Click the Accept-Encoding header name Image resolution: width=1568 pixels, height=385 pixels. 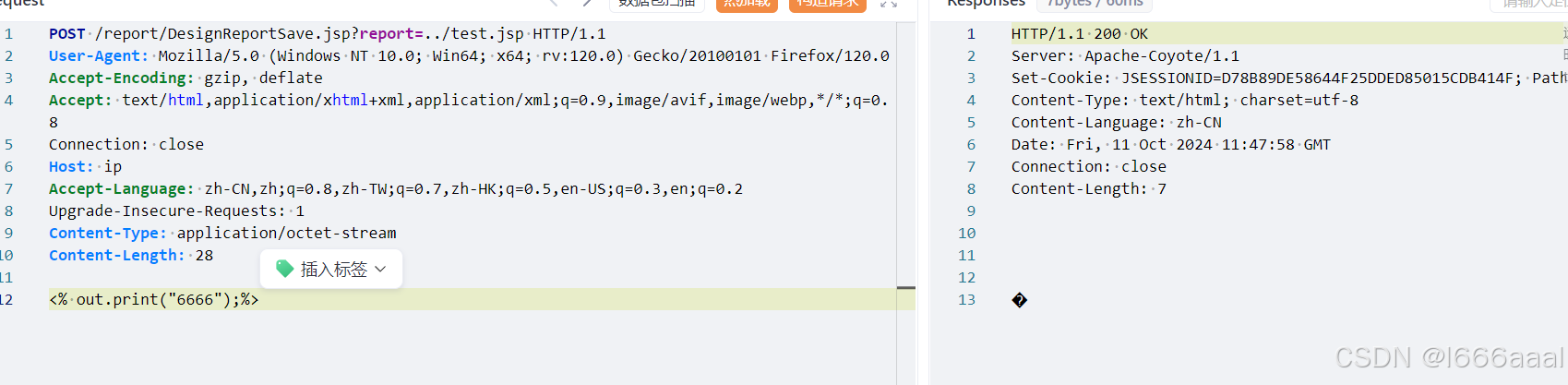tap(122, 78)
